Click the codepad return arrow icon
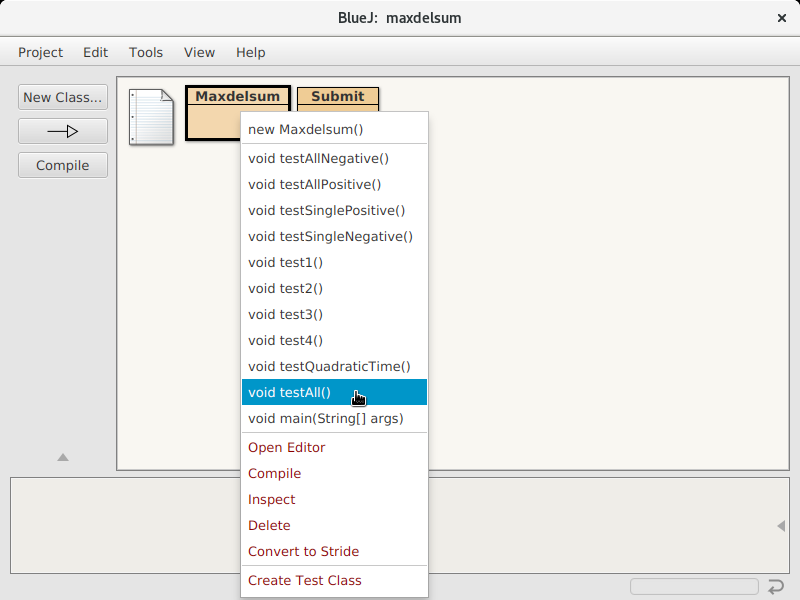This screenshot has height=600, width=800. coord(776,587)
